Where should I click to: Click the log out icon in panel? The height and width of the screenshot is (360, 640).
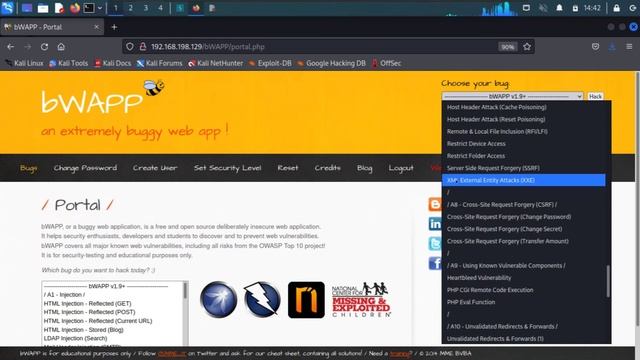point(633,8)
